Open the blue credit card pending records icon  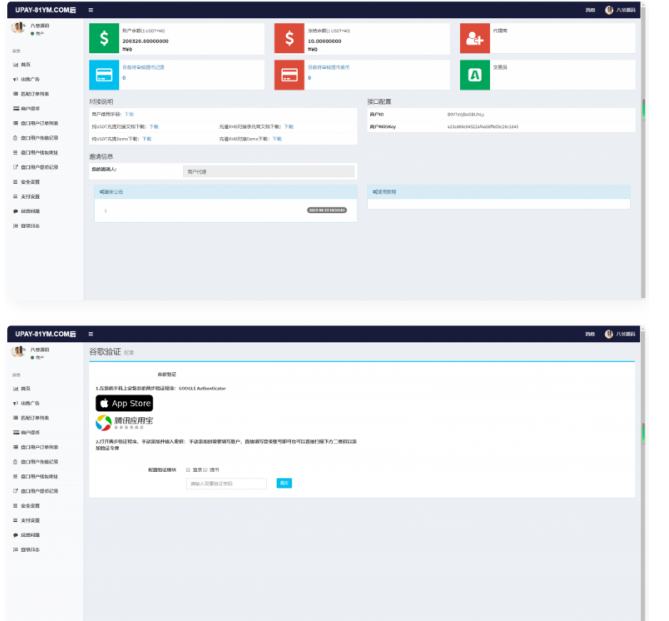point(104,75)
